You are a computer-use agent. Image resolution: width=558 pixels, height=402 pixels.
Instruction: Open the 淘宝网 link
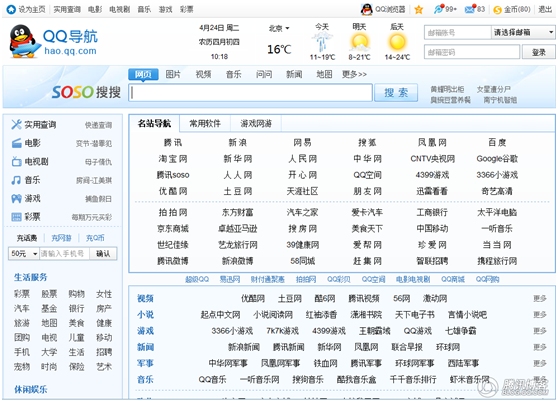(x=173, y=159)
